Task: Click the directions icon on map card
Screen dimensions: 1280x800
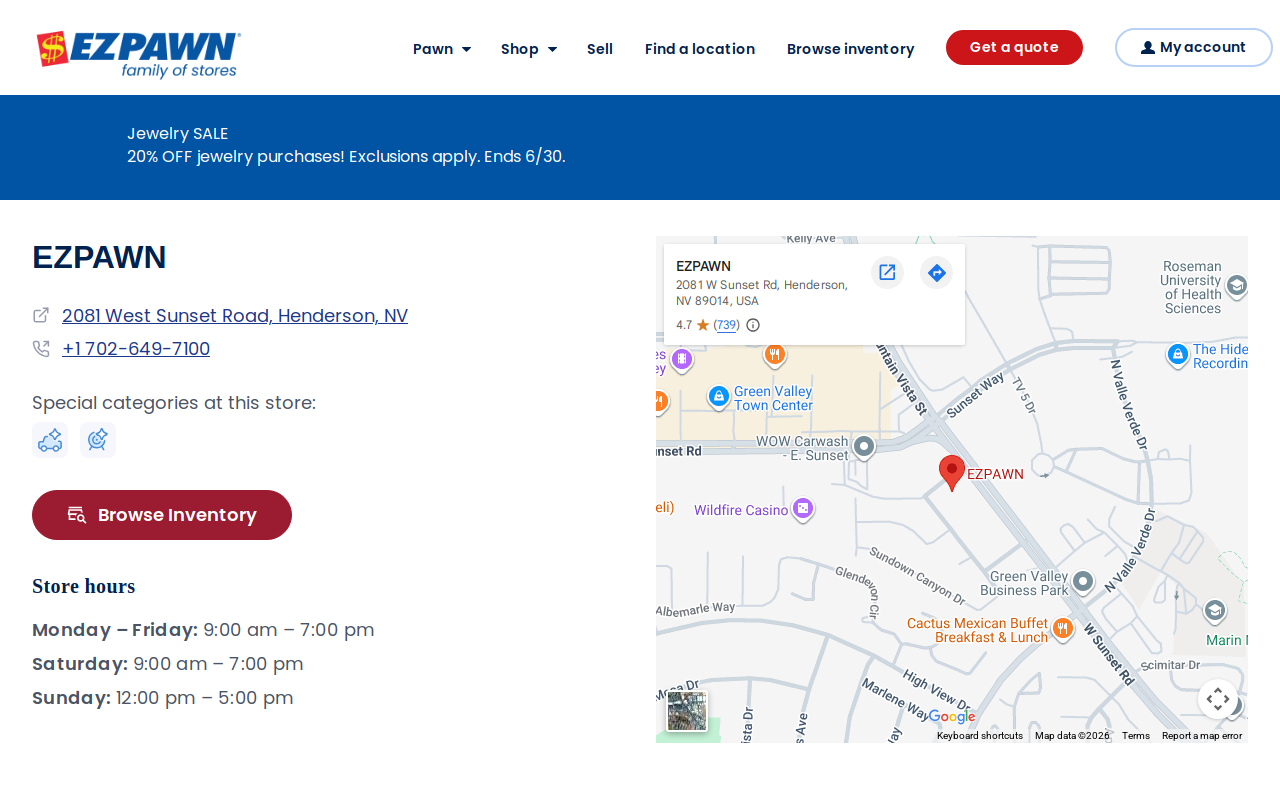Action: pyautogui.click(x=936, y=272)
